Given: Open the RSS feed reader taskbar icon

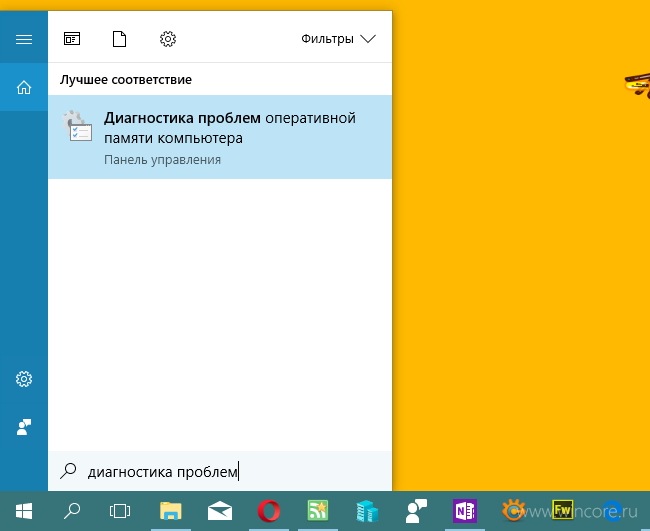Looking at the screenshot, I should click(x=318, y=511).
